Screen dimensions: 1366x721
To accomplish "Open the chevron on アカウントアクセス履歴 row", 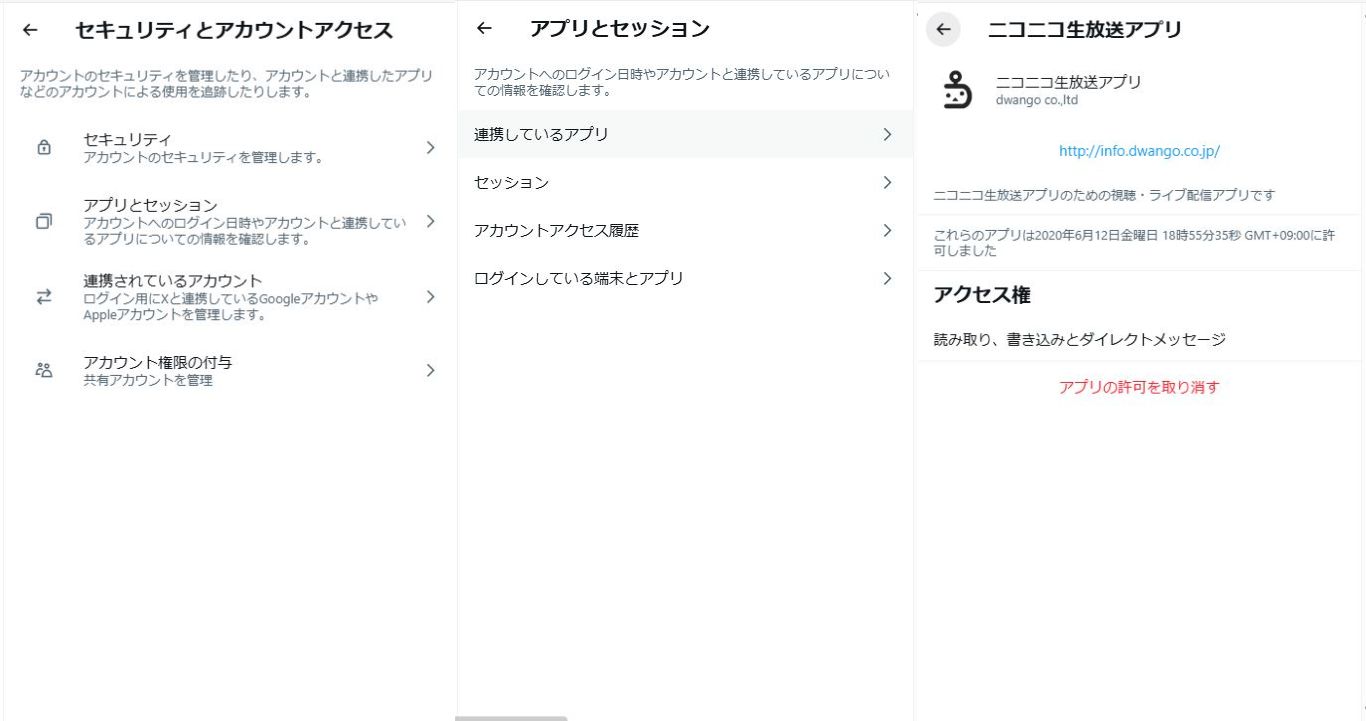I will [887, 230].
